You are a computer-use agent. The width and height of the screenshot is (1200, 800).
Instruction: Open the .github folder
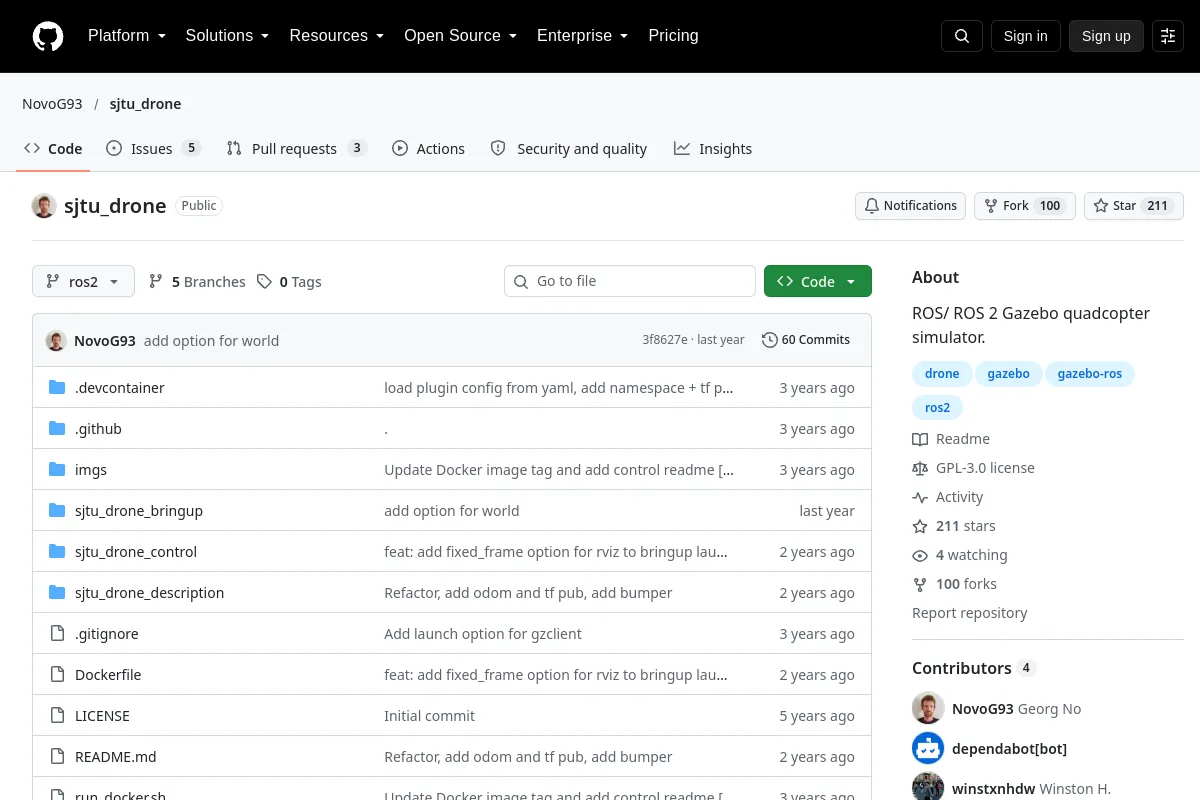tap(98, 429)
